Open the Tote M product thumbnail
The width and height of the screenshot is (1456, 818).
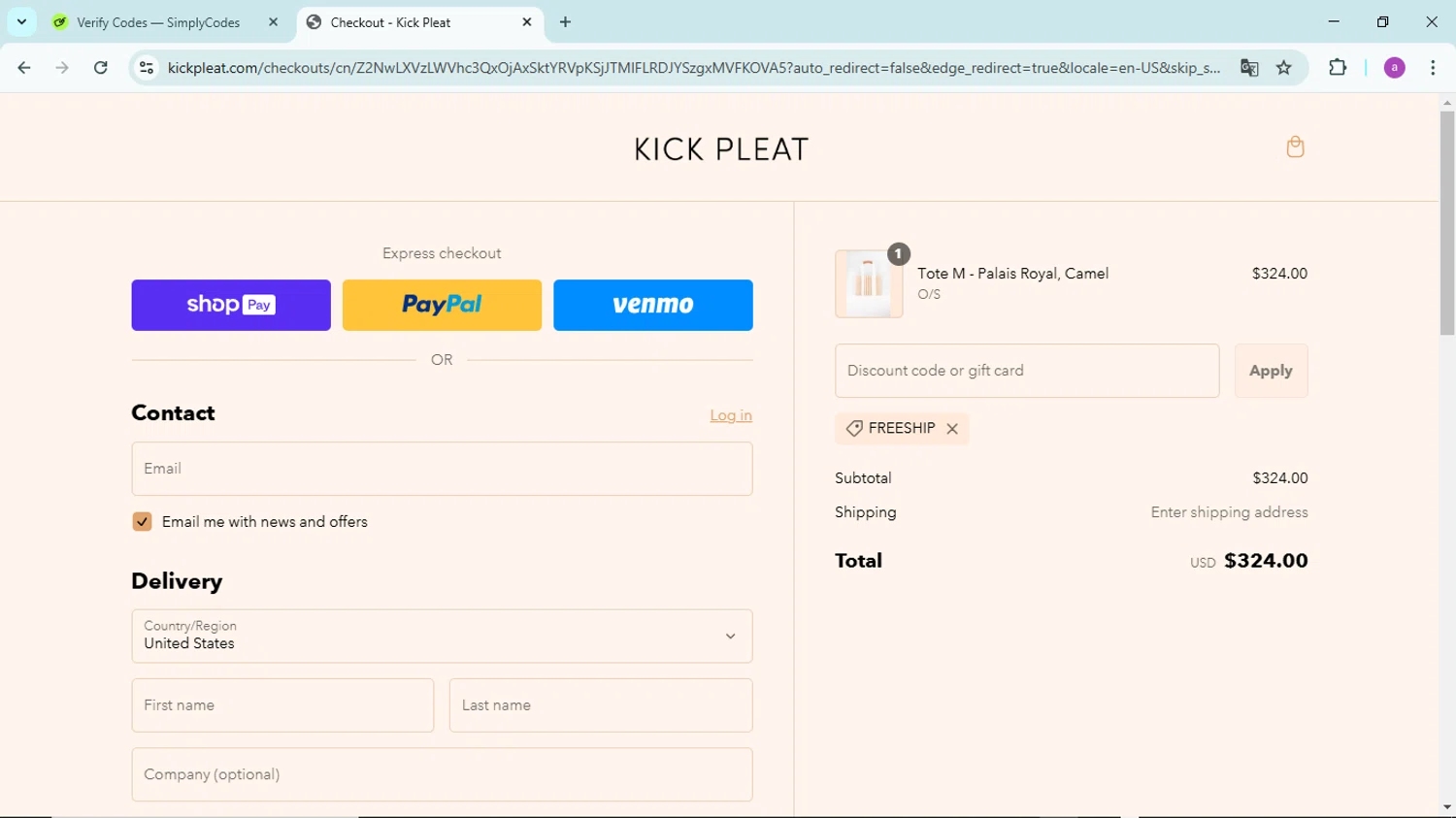(x=869, y=284)
